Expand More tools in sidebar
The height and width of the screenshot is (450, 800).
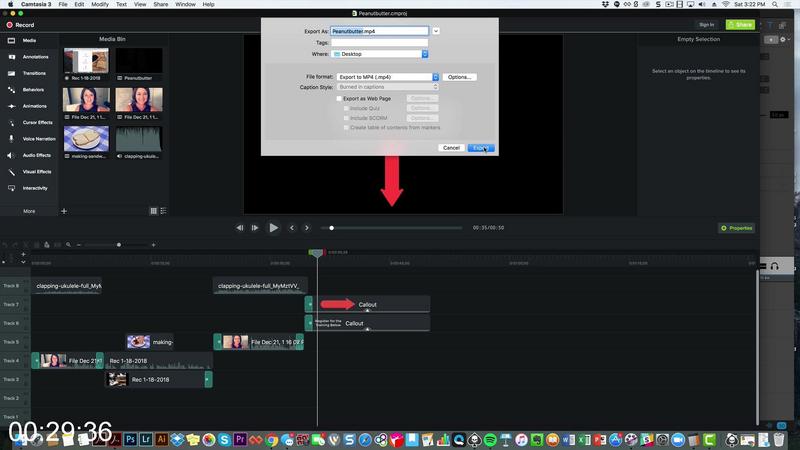[29, 211]
